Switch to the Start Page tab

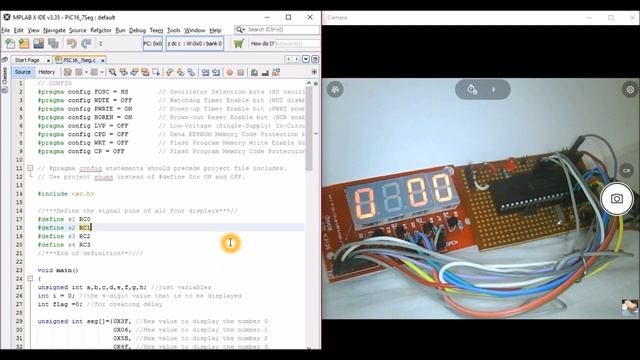tap(27, 60)
